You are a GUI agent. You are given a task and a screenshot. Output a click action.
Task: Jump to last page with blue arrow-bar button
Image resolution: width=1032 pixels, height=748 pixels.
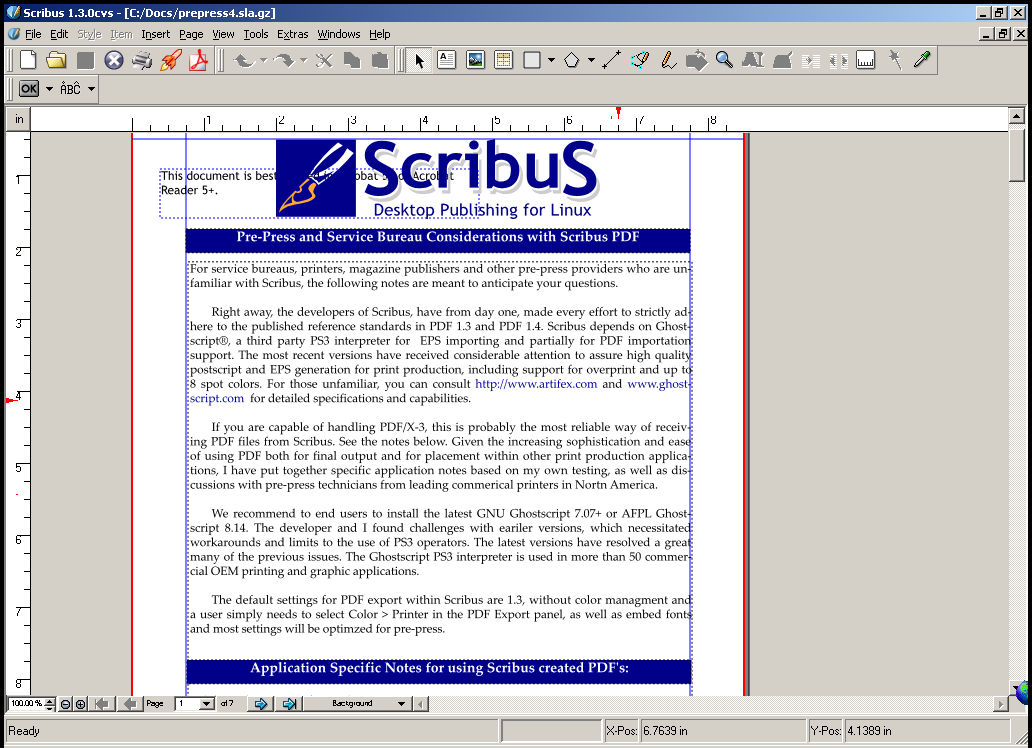click(289, 704)
